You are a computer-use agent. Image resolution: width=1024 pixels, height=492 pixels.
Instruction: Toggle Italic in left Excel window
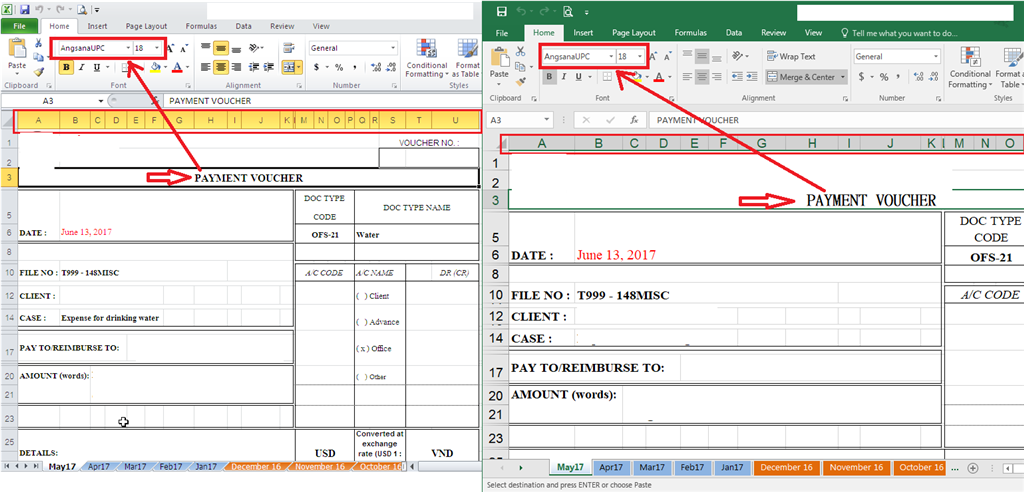[x=82, y=67]
